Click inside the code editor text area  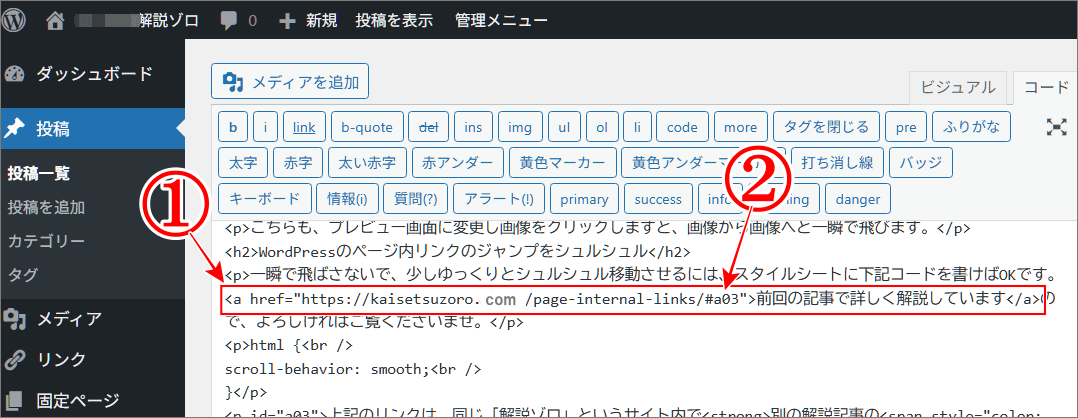pyautogui.click(x=644, y=320)
